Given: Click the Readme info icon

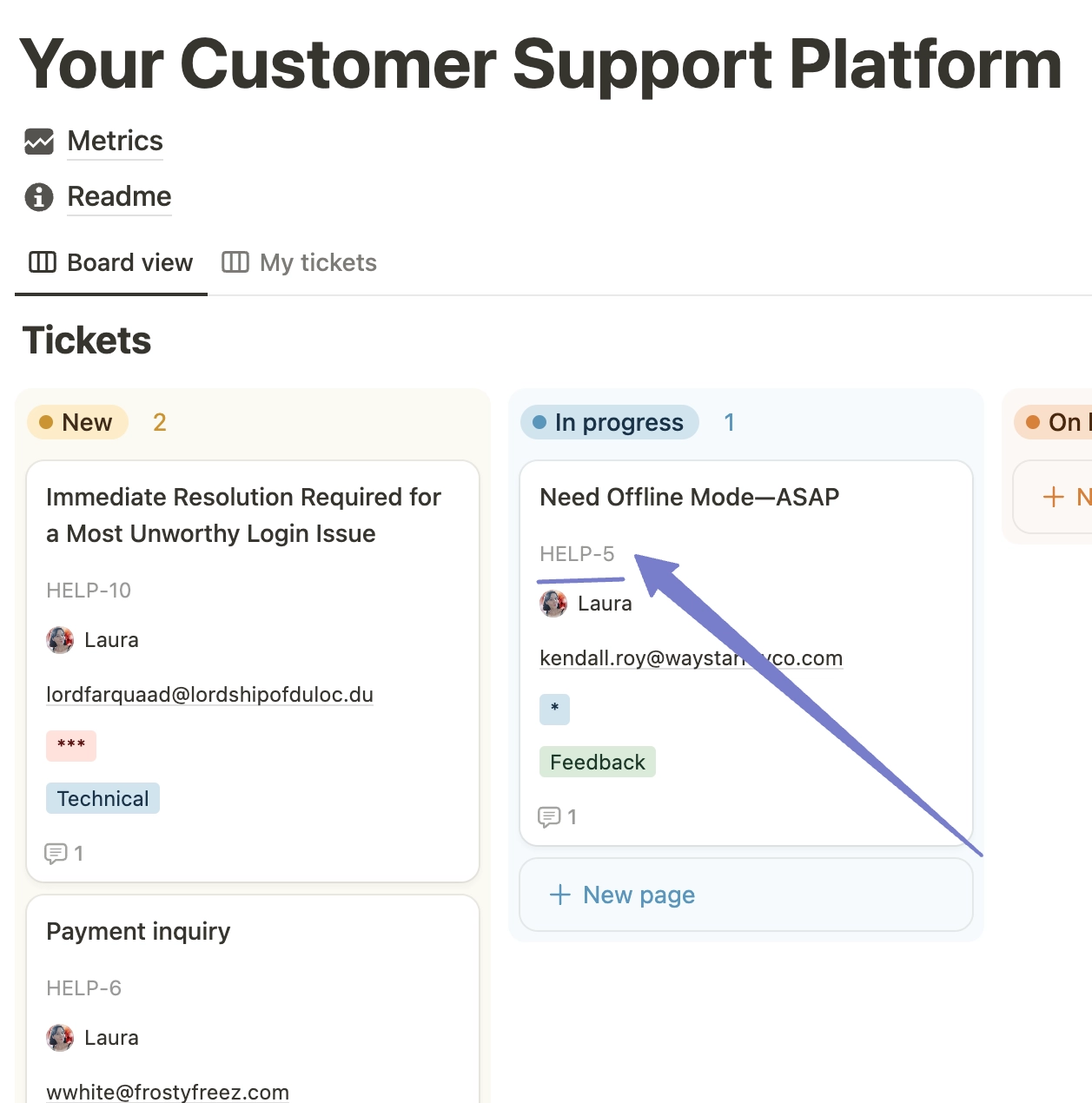Looking at the screenshot, I should click(39, 197).
